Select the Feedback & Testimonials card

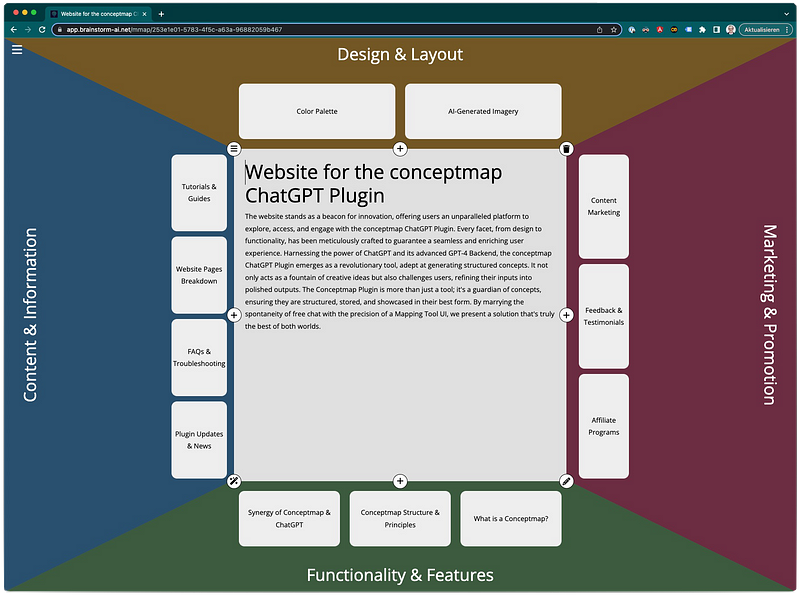(x=604, y=316)
